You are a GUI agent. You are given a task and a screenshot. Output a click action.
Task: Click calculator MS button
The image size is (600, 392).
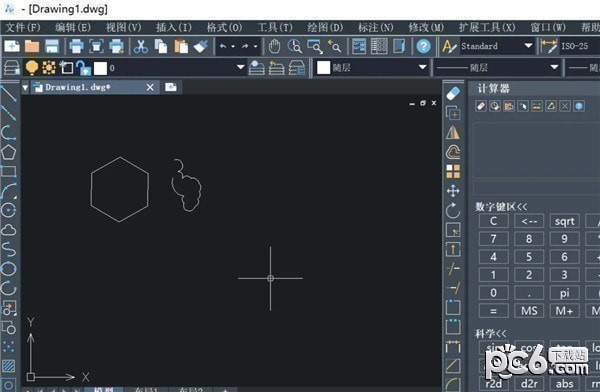pos(529,310)
